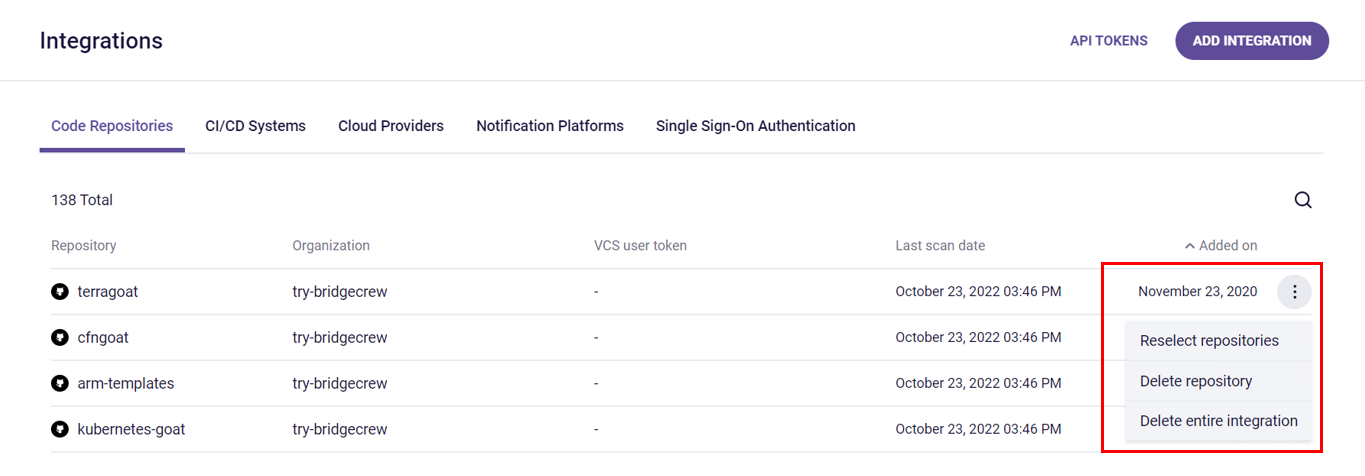Image resolution: width=1365 pixels, height=476 pixels.
Task: Click the GitHub icon beside kubernetes-goat
Action: click(x=60, y=430)
